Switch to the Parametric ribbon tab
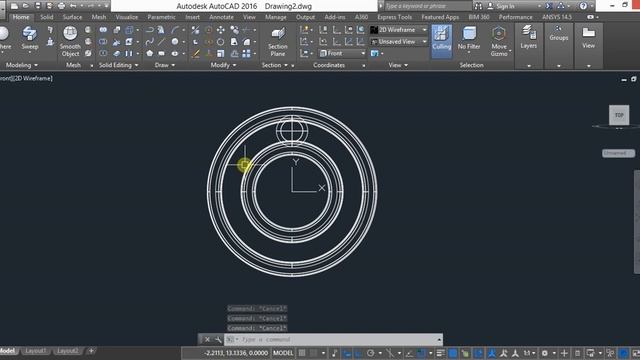The image size is (640, 360). coord(161,17)
